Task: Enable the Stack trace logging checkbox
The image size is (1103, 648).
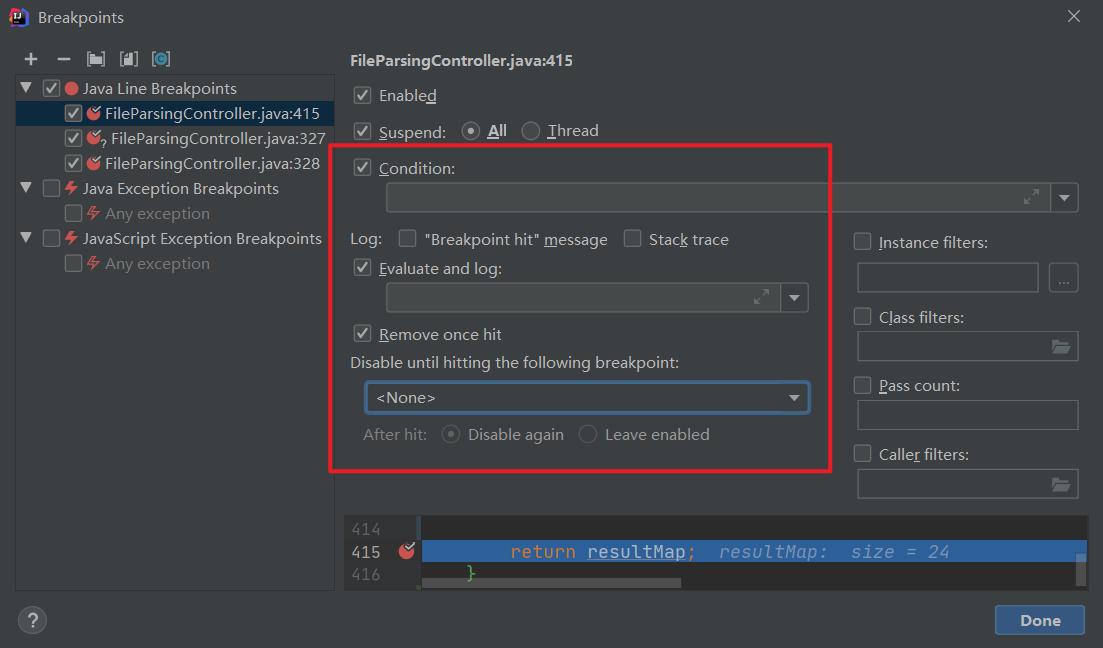Action: (x=632, y=239)
